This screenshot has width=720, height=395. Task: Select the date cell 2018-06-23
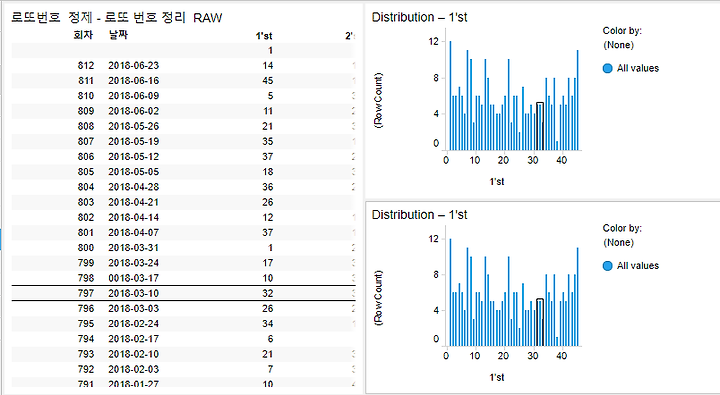[134, 66]
